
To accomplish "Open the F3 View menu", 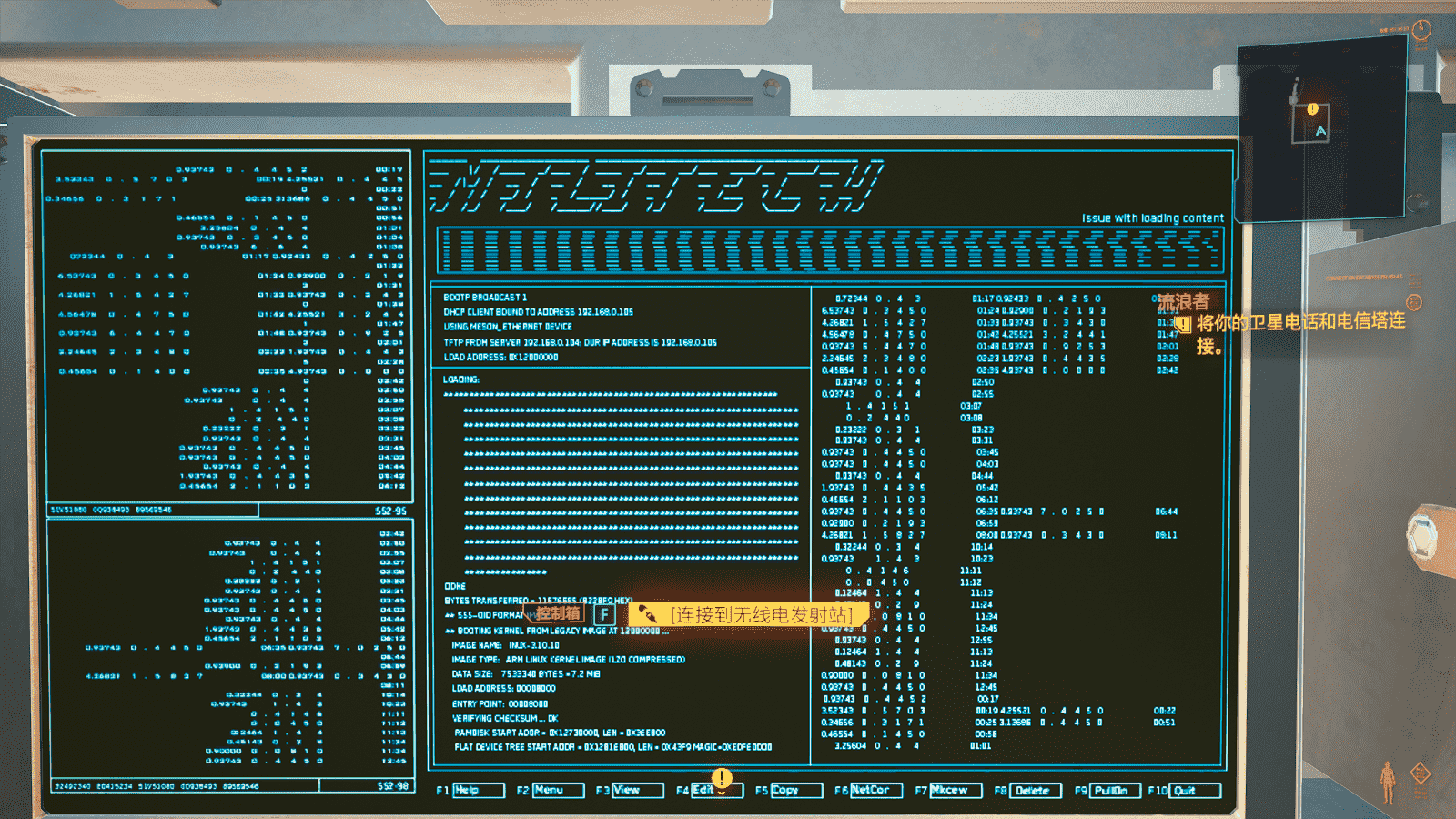I will tap(637, 790).
